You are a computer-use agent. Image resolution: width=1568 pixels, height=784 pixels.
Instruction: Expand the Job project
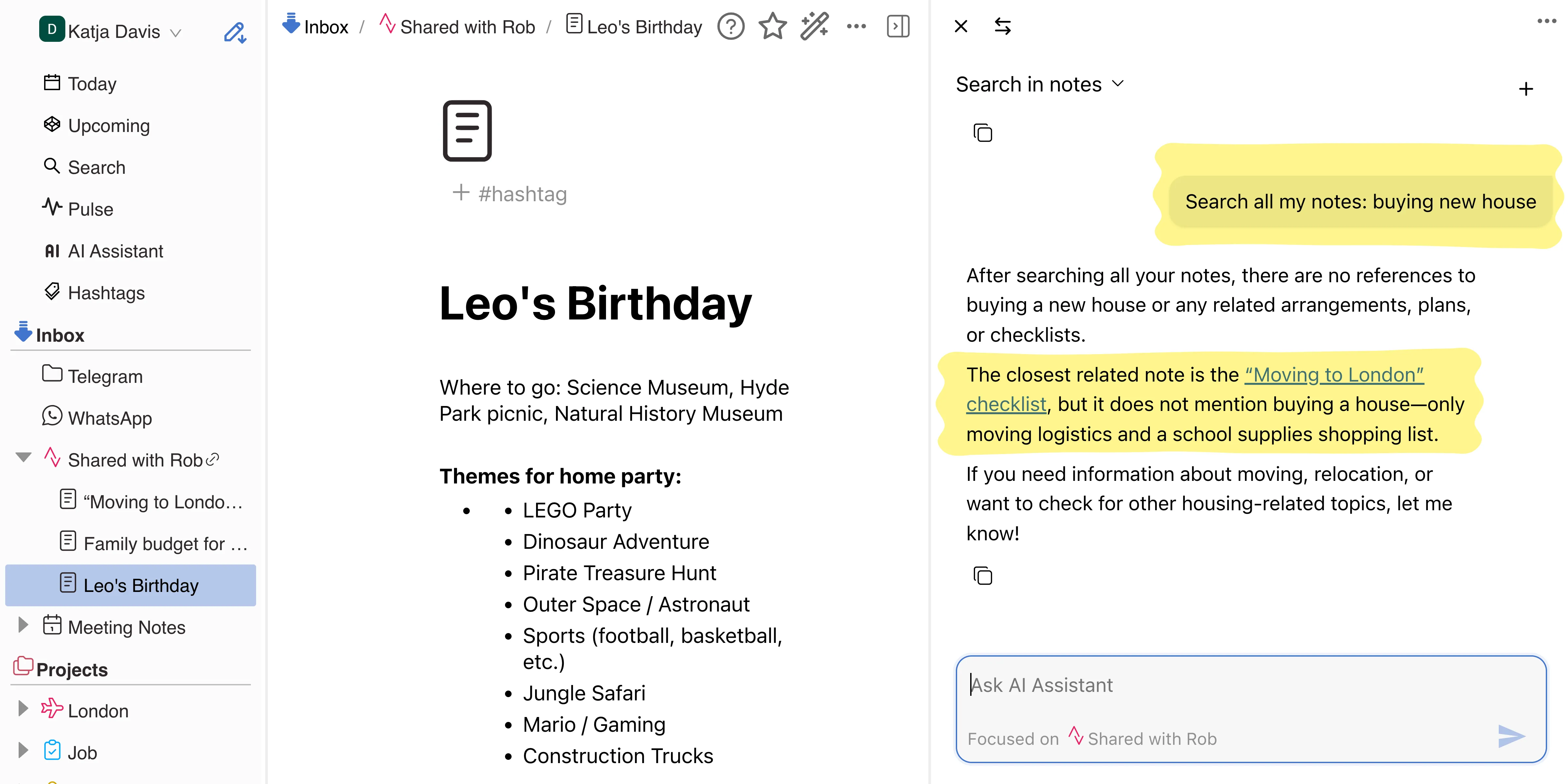[23, 750]
